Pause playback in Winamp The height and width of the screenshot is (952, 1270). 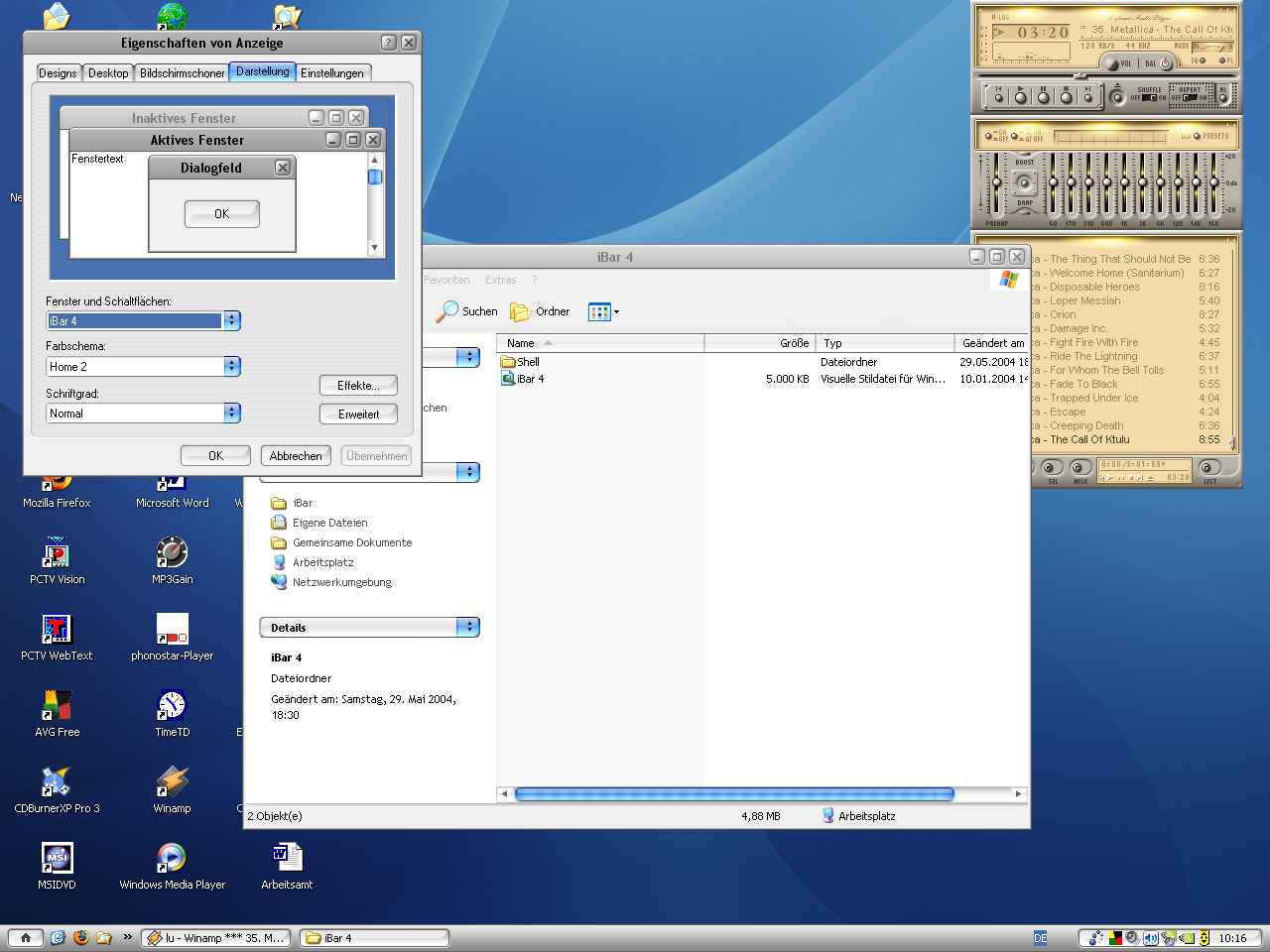(1044, 98)
